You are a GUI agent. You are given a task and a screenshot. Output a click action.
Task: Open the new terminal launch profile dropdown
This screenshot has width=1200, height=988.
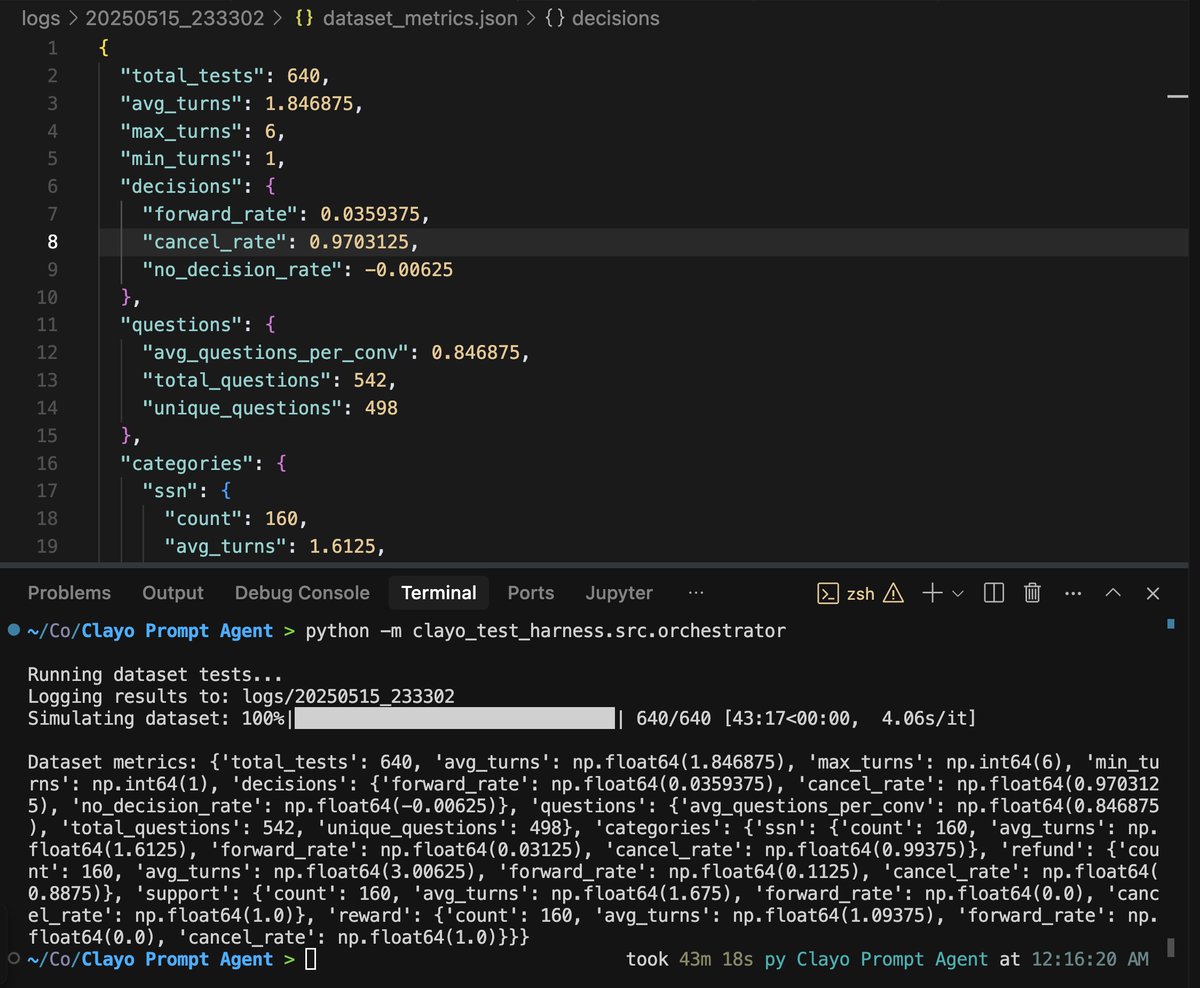click(958, 593)
